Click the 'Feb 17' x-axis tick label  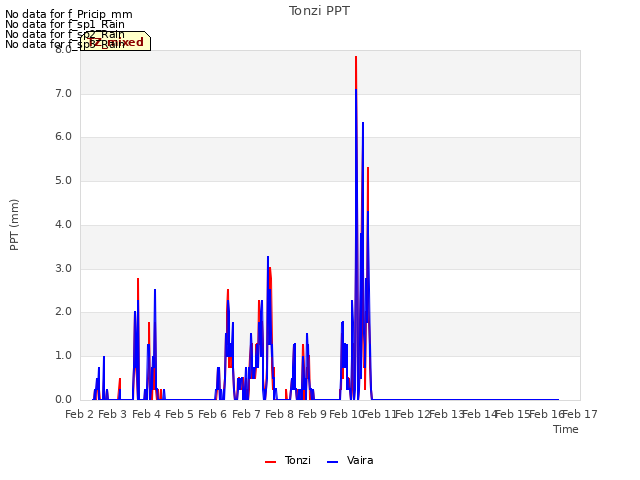pos(580,414)
